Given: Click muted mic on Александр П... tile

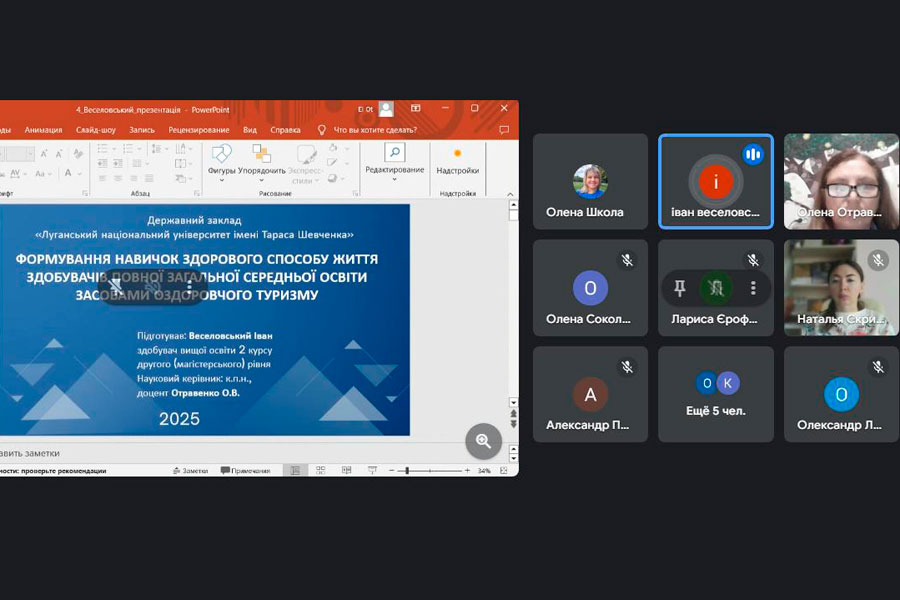Looking at the screenshot, I should click(627, 366).
